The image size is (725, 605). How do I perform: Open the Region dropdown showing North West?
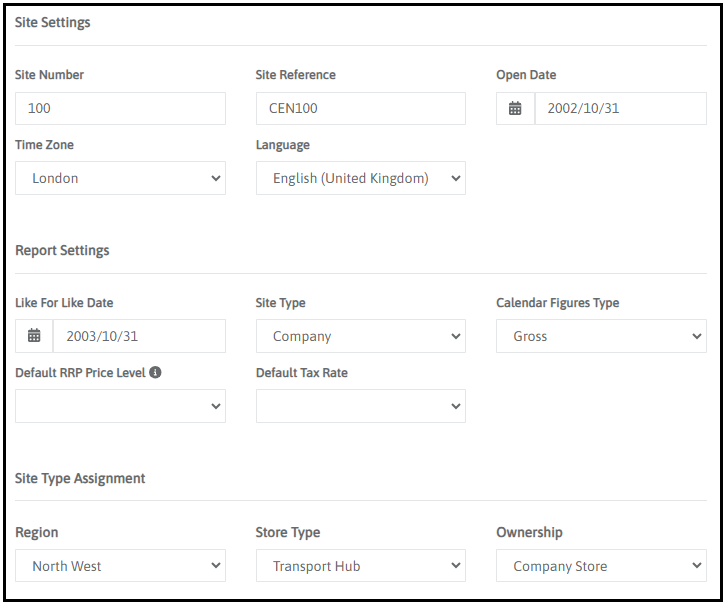point(121,566)
